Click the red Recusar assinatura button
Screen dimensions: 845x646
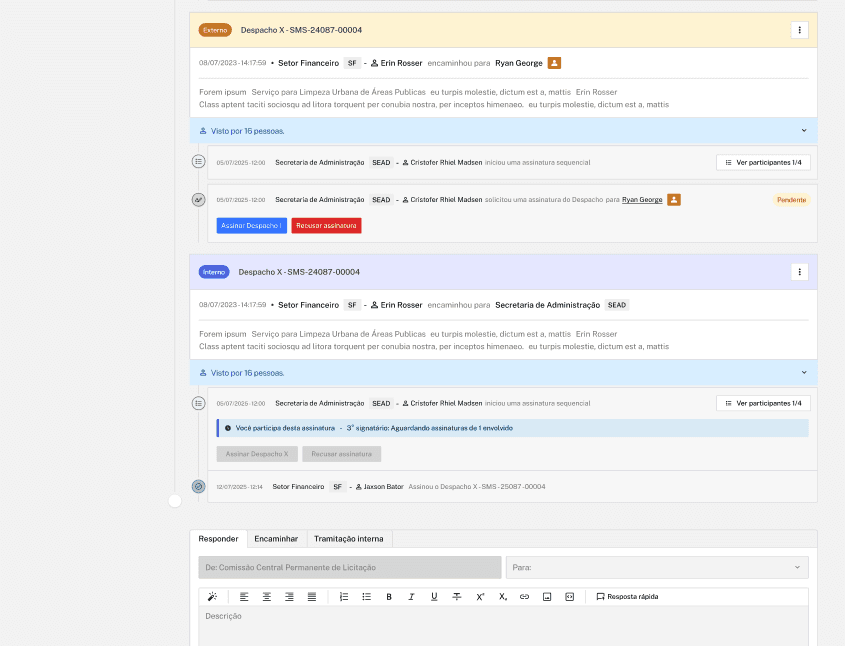pos(326,226)
